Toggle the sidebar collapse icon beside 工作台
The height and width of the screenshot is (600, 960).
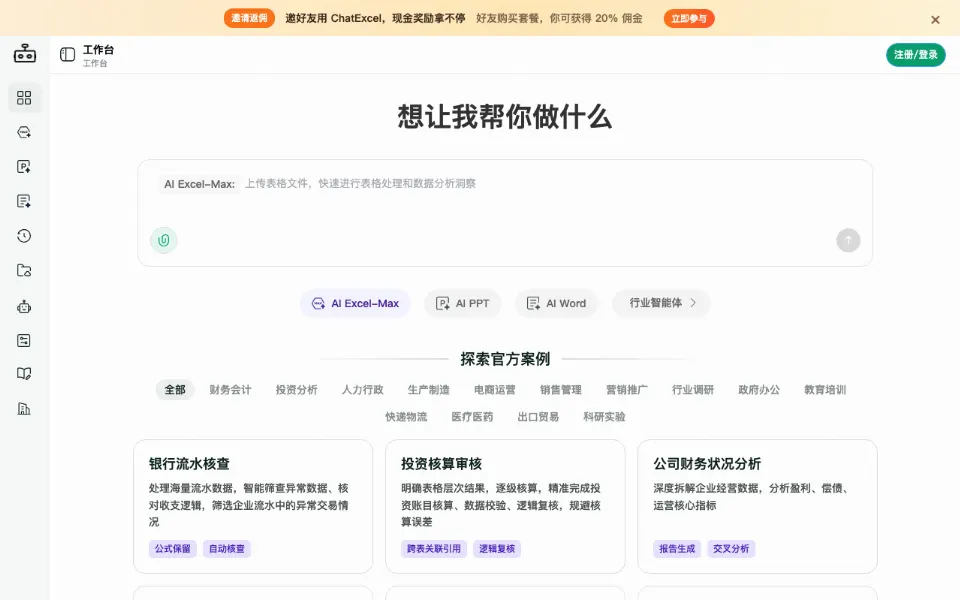point(67,54)
